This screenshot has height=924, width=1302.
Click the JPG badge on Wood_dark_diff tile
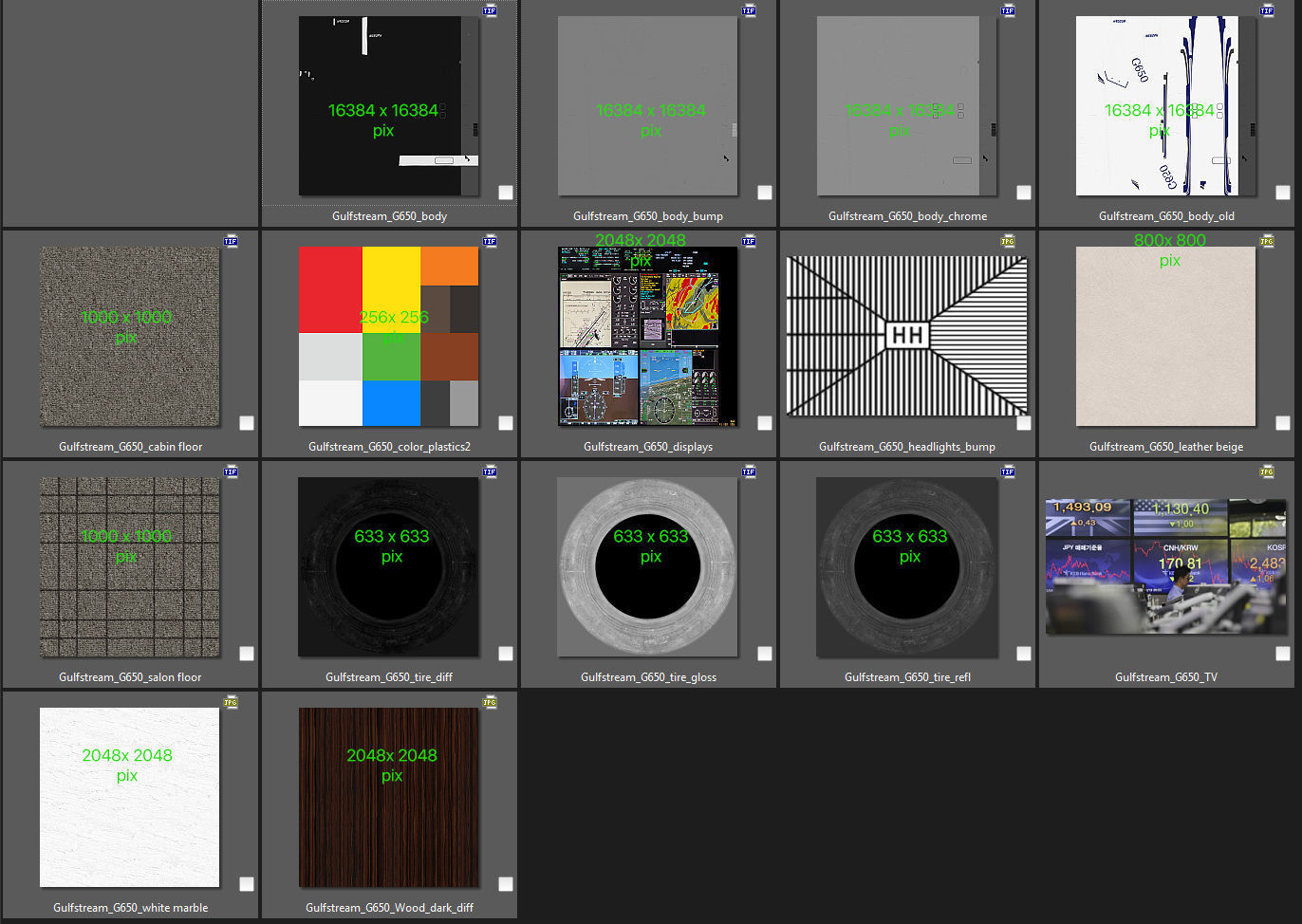coord(490,702)
